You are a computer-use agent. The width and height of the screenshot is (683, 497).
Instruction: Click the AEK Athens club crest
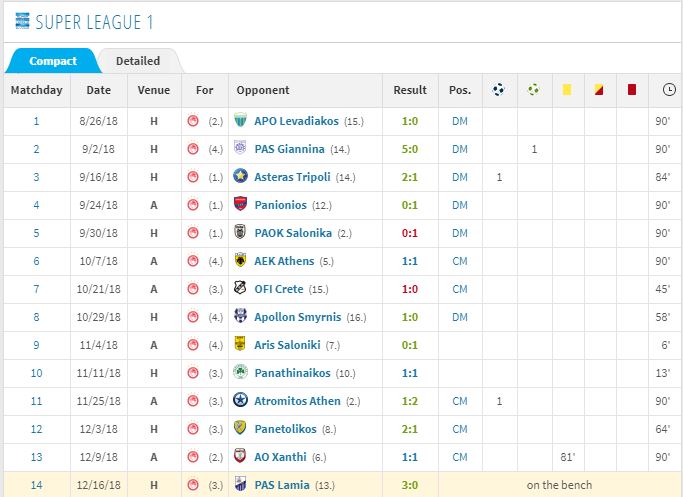click(x=240, y=261)
